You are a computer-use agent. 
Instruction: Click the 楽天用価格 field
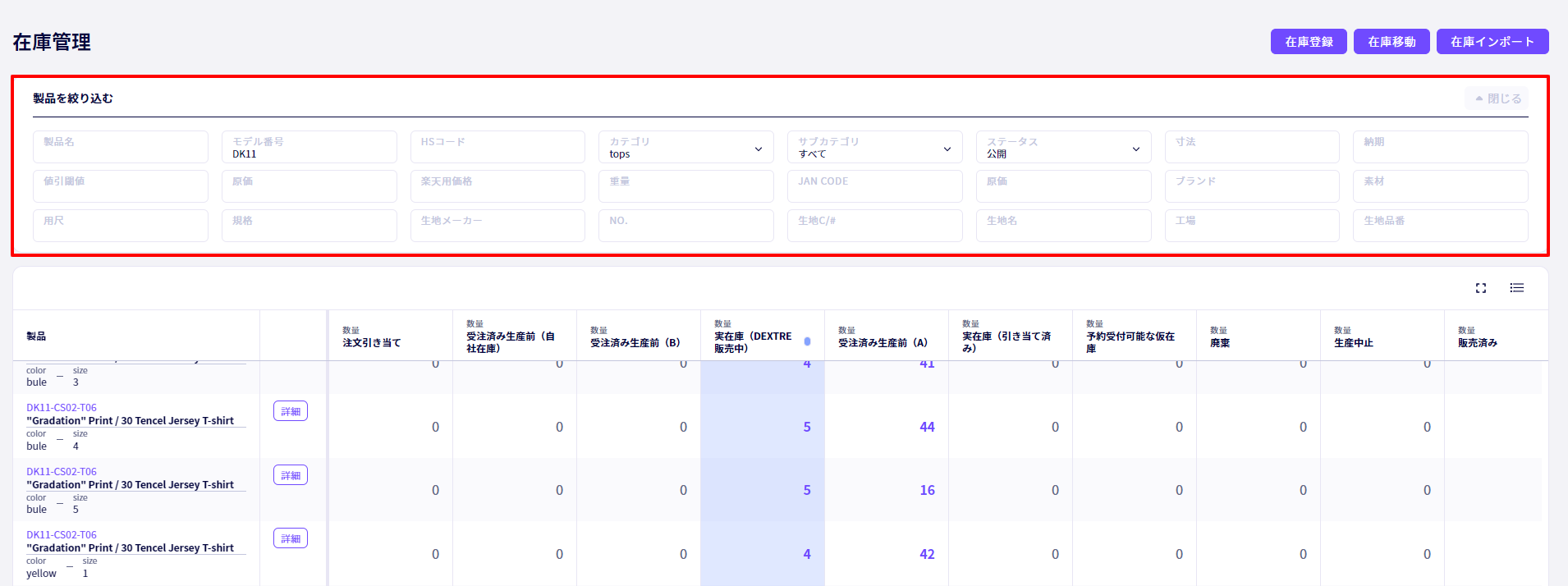pos(497,186)
